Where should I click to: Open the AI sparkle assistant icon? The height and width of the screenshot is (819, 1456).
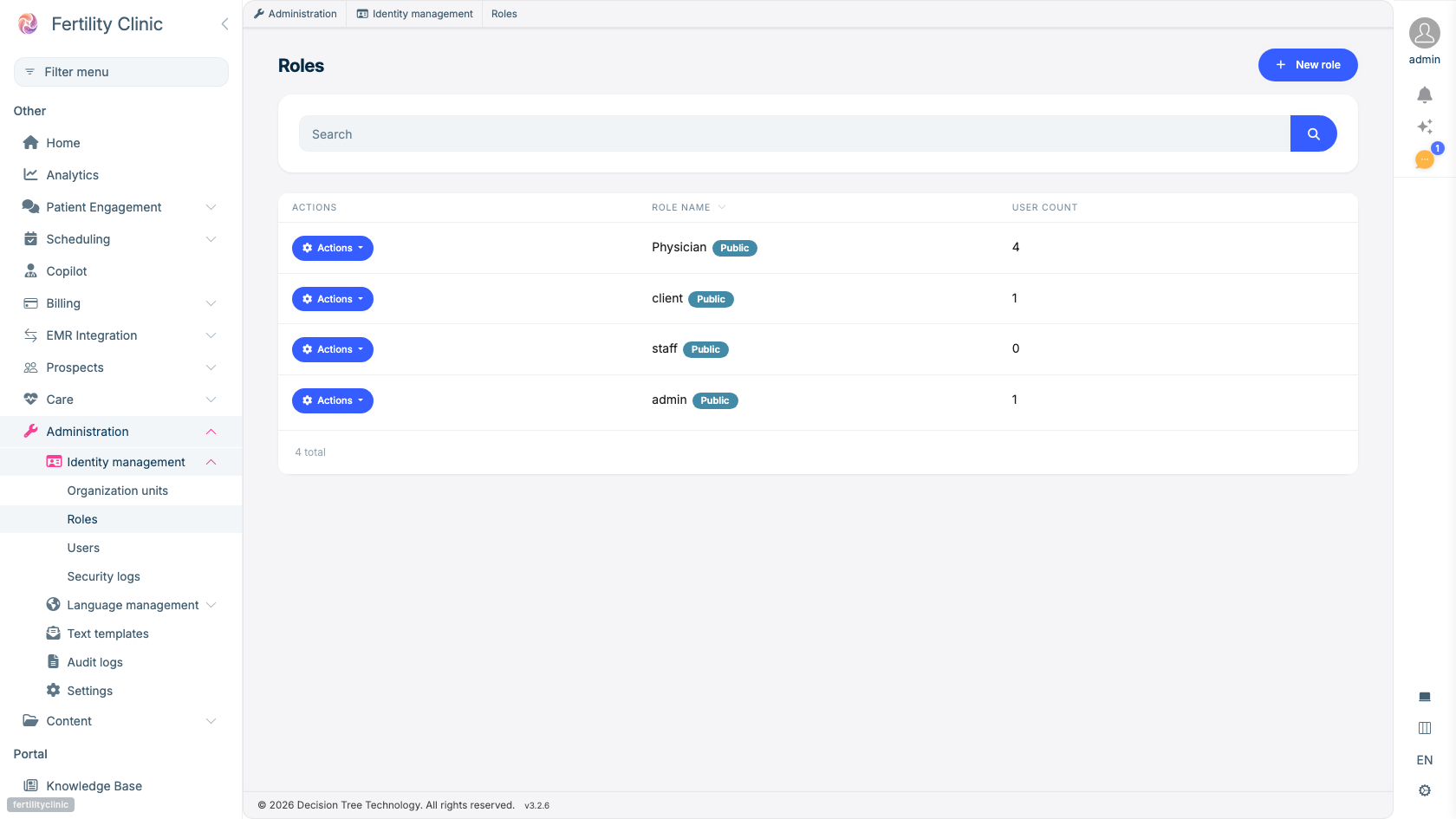tap(1424, 127)
